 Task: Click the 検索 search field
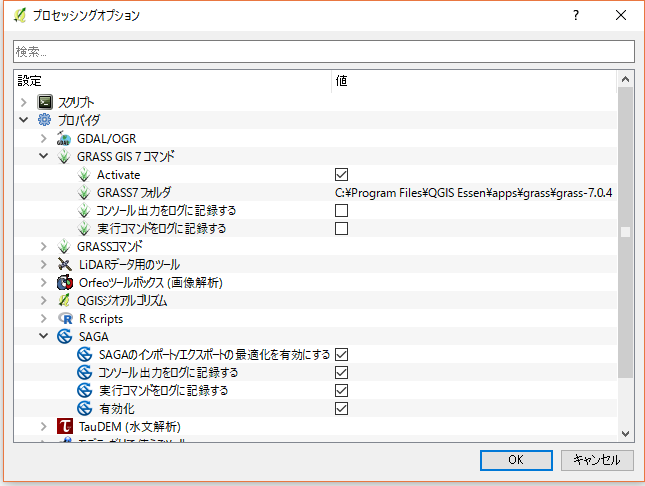[x=324, y=51]
